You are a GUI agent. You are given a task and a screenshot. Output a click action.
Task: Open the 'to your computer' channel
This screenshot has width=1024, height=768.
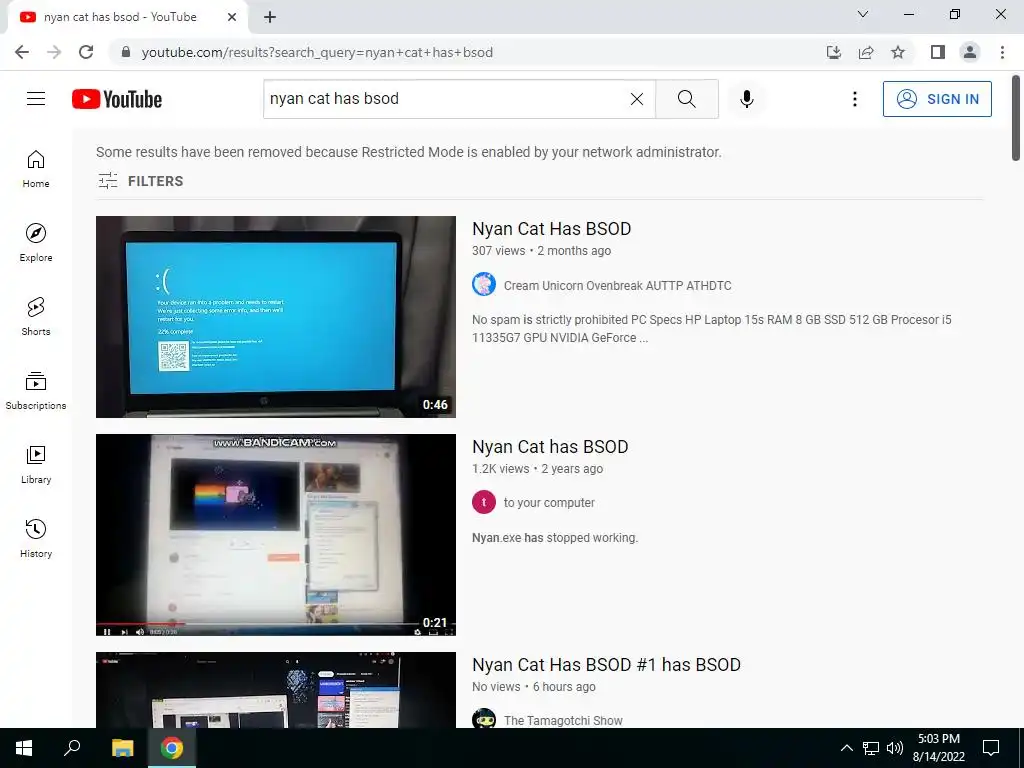click(x=549, y=503)
